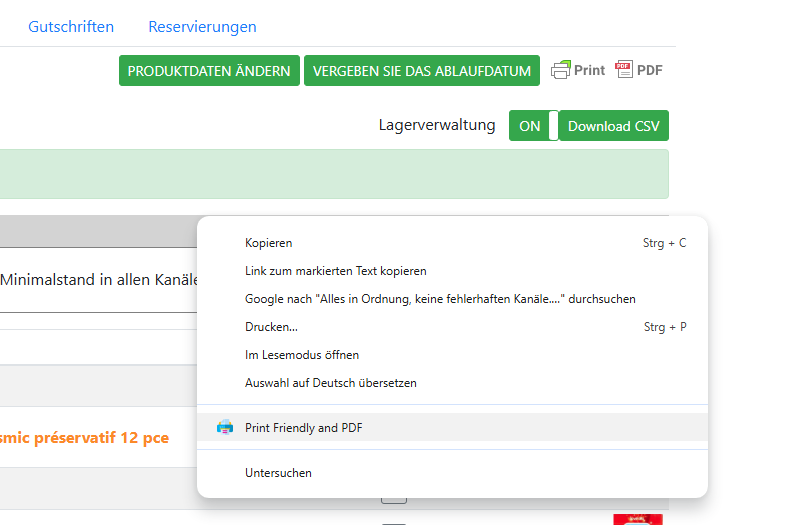The height and width of the screenshot is (525, 789).
Task: Choose Drucken... in the context menu
Action: (x=452, y=327)
